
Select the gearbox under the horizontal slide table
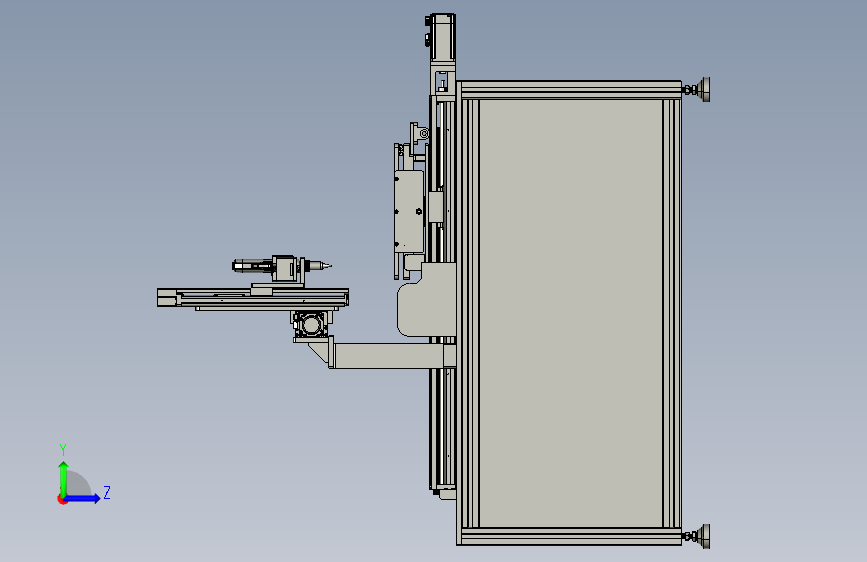[x=310, y=324]
